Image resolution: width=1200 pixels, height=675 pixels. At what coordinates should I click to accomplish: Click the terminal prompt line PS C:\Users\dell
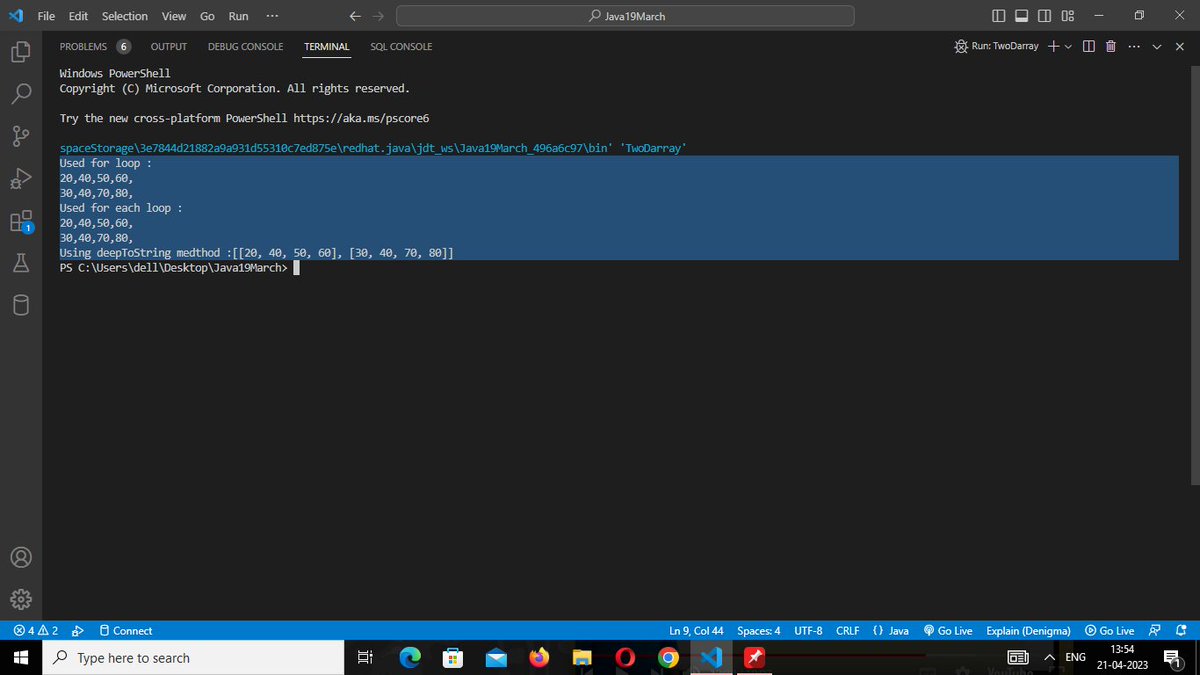click(x=173, y=268)
